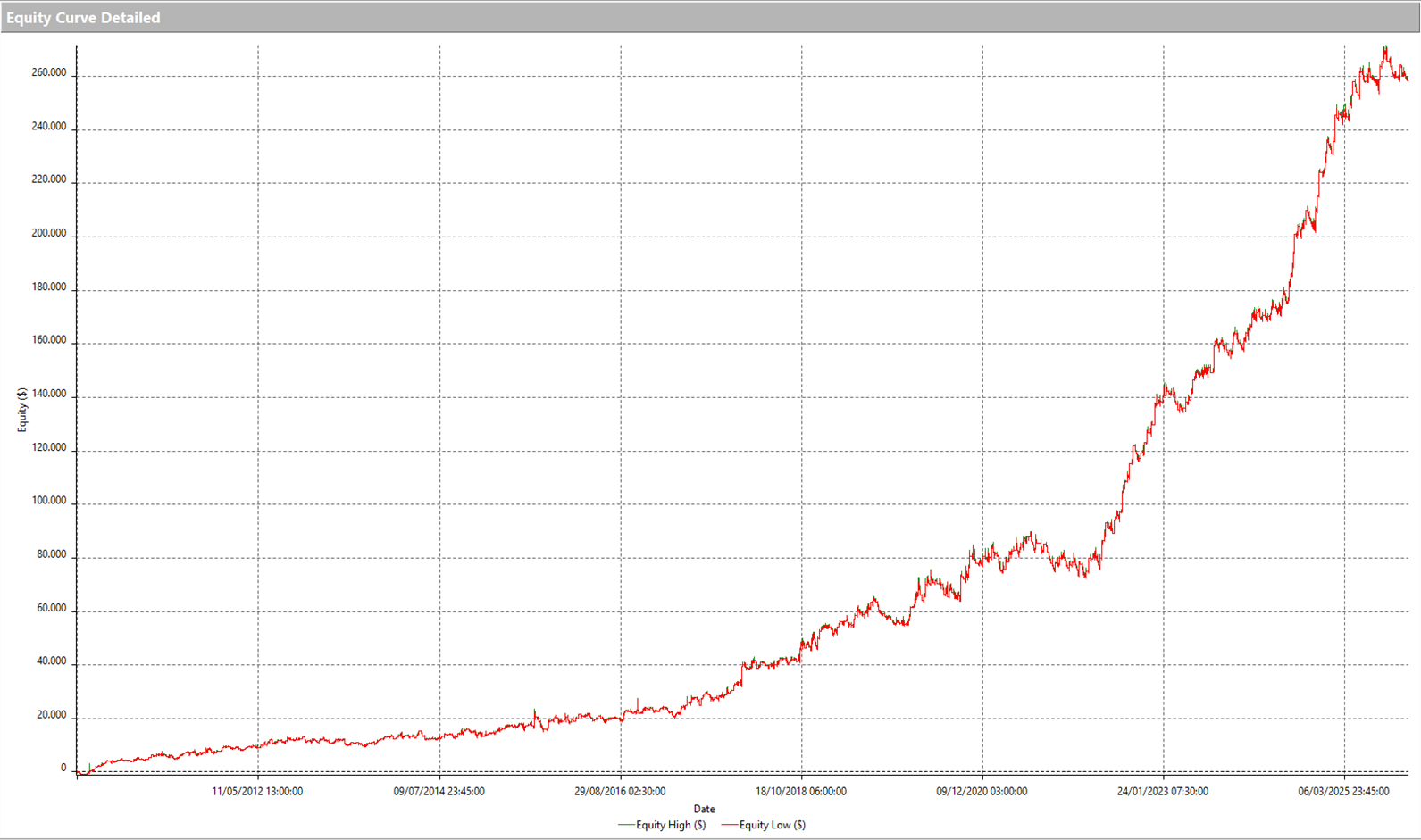Select the 18/10/2018 06:00:00 date label
Viewport: 1421px width, 840px height.
pyautogui.click(x=801, y=791)
